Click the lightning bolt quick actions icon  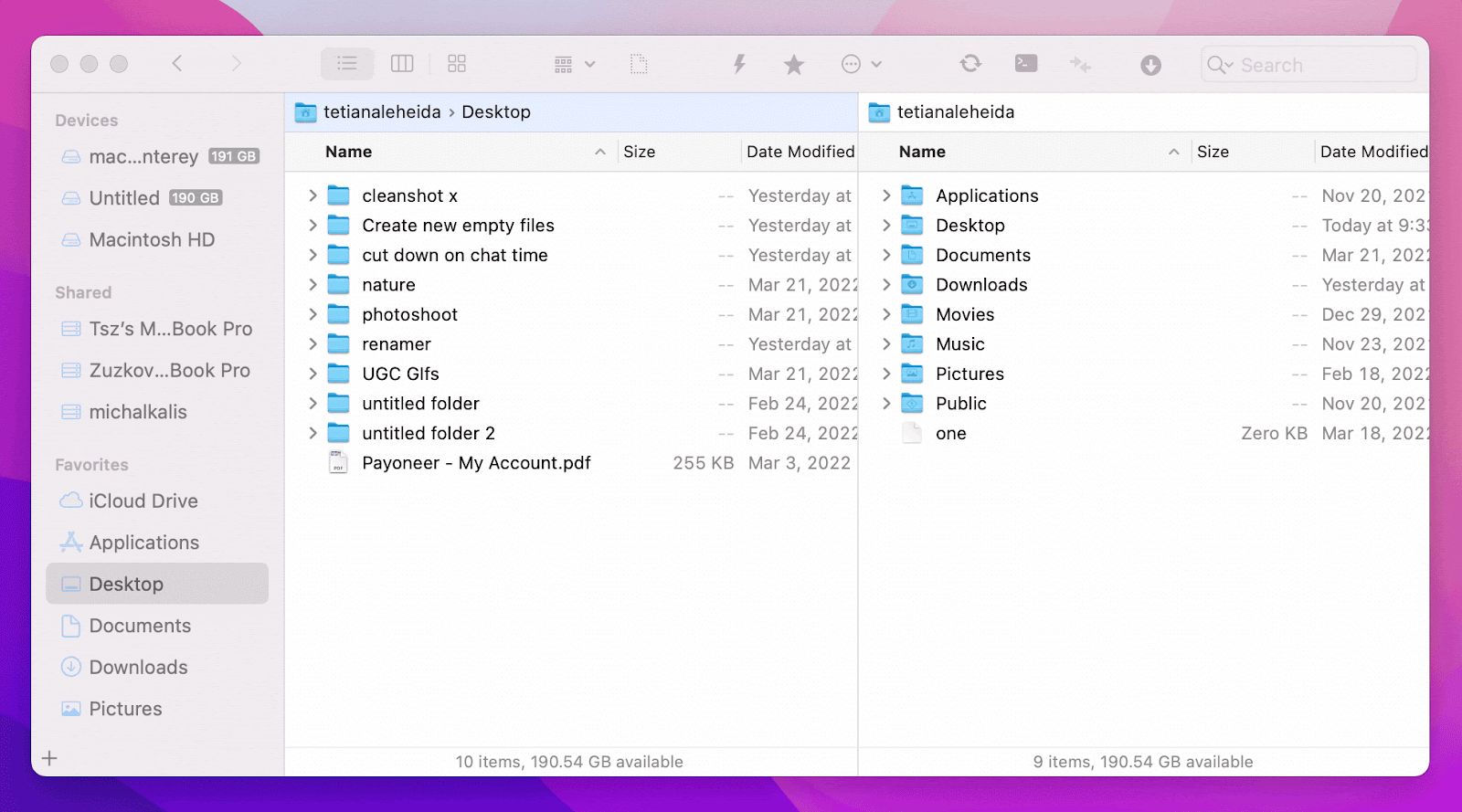tap(739, 64)
